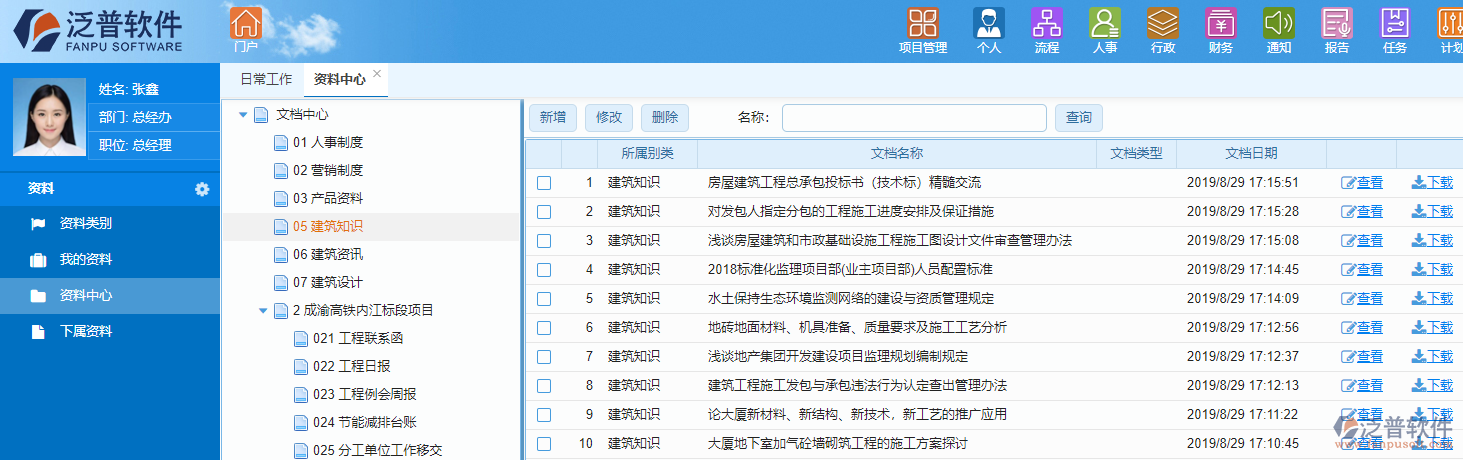Check the checkbox for row 1
The image size is (1463, 460).
click(x=544, y=183)
